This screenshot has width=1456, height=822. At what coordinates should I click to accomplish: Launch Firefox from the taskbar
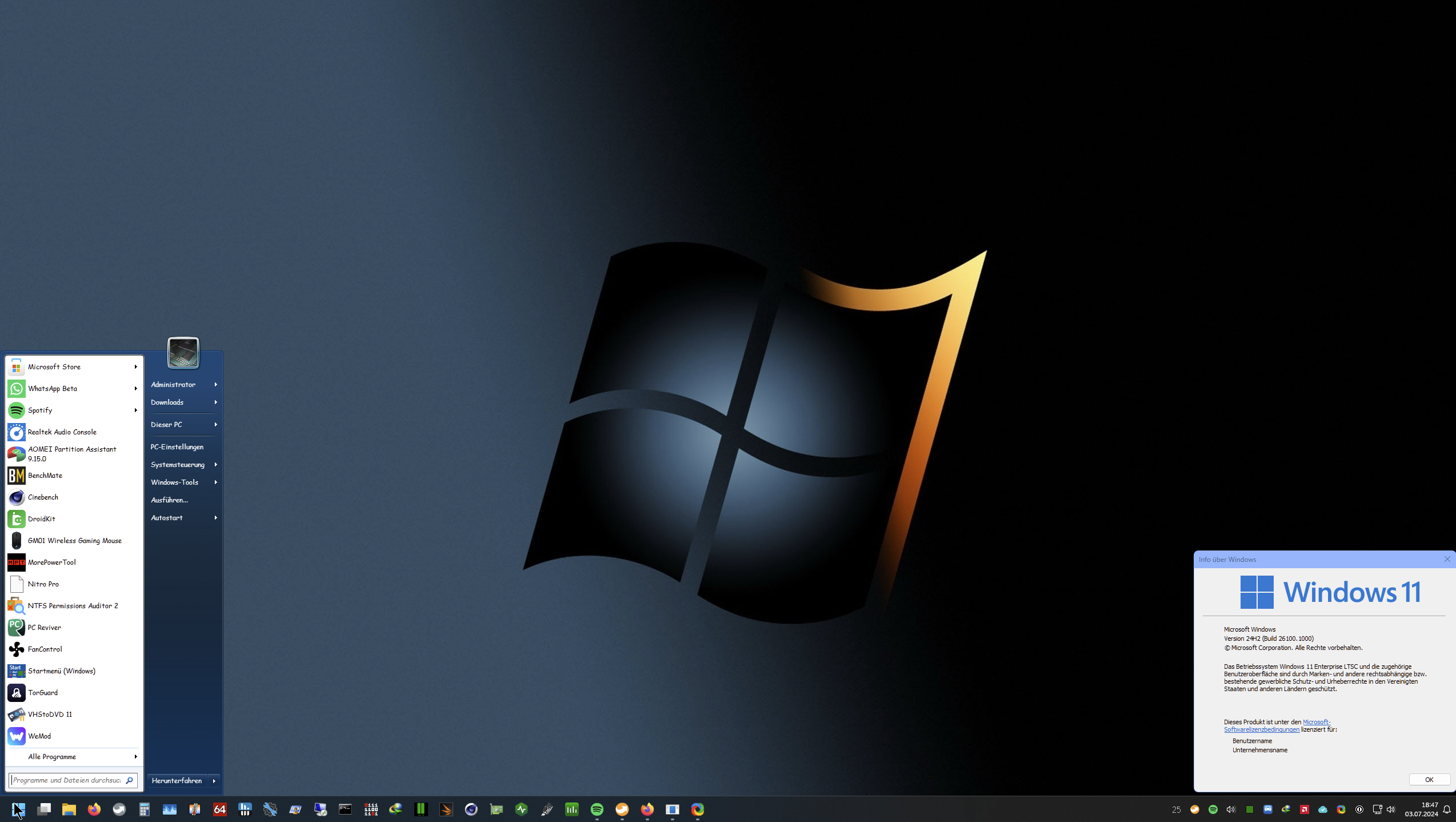[x=94, y=809]
